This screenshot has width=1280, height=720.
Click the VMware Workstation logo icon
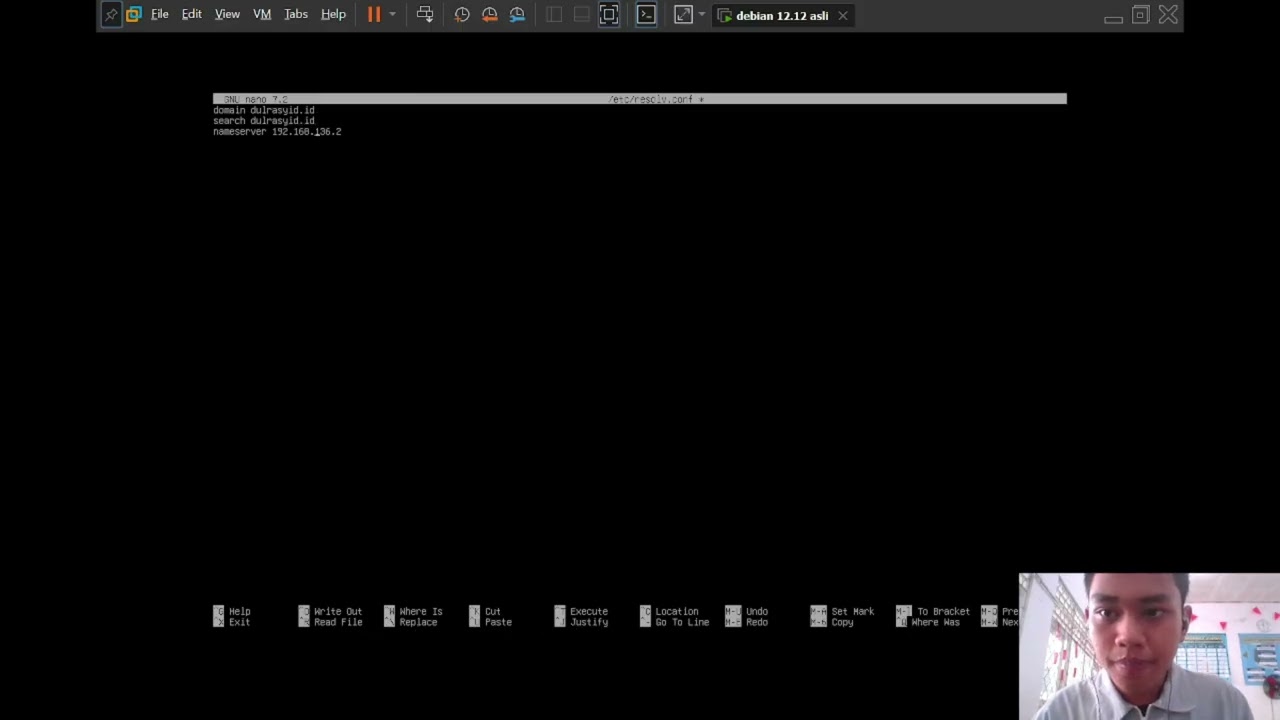pyautogui.click(x=133, y=15)
